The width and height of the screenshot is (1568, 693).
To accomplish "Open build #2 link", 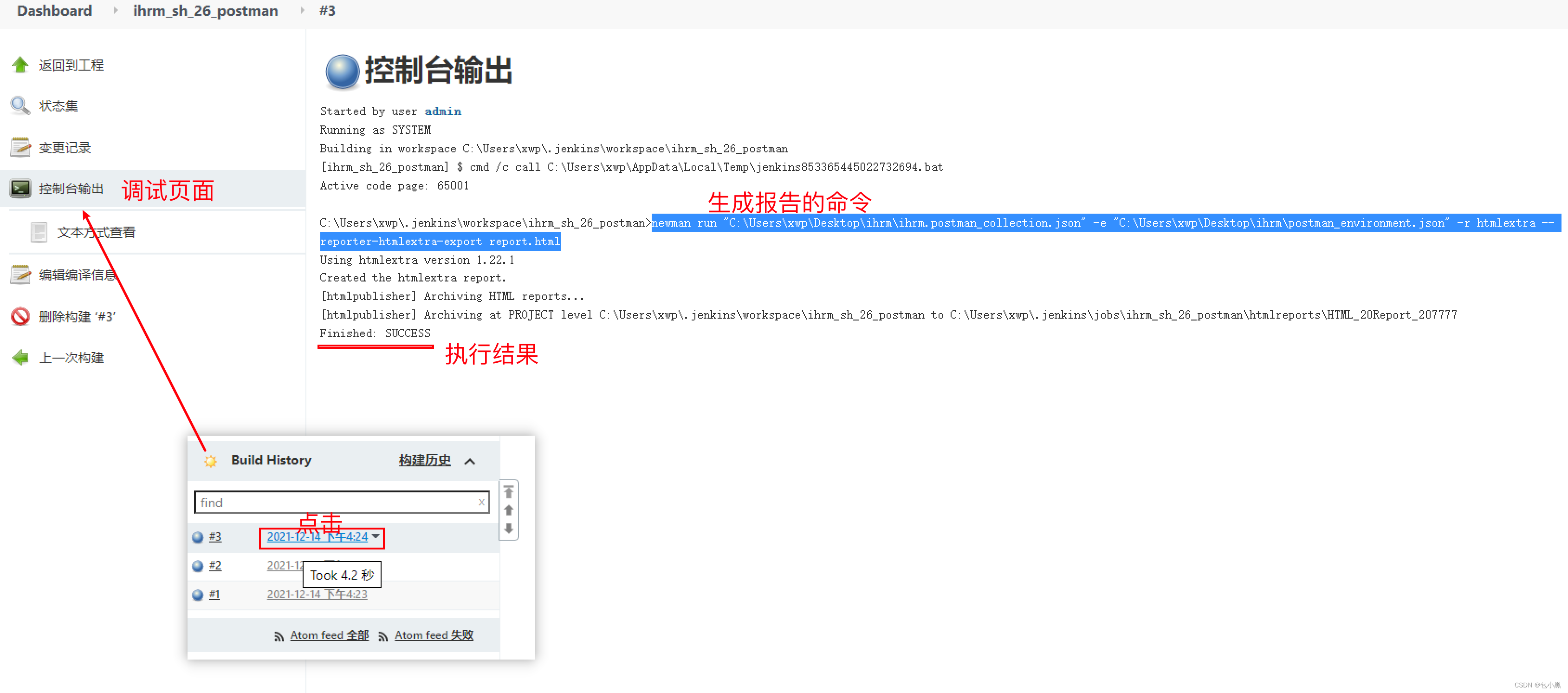I will [x=215, y=566].
